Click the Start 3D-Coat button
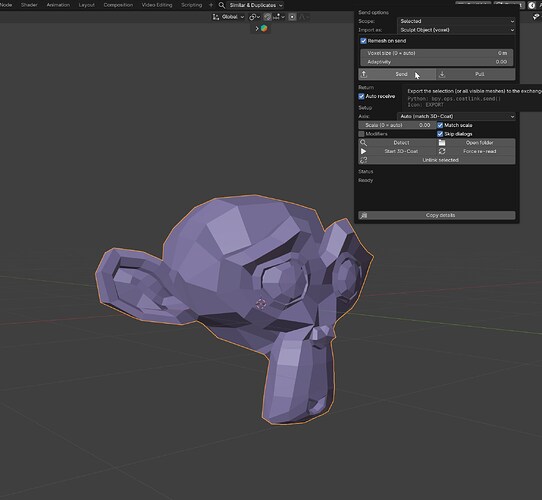 pos(397,151)
